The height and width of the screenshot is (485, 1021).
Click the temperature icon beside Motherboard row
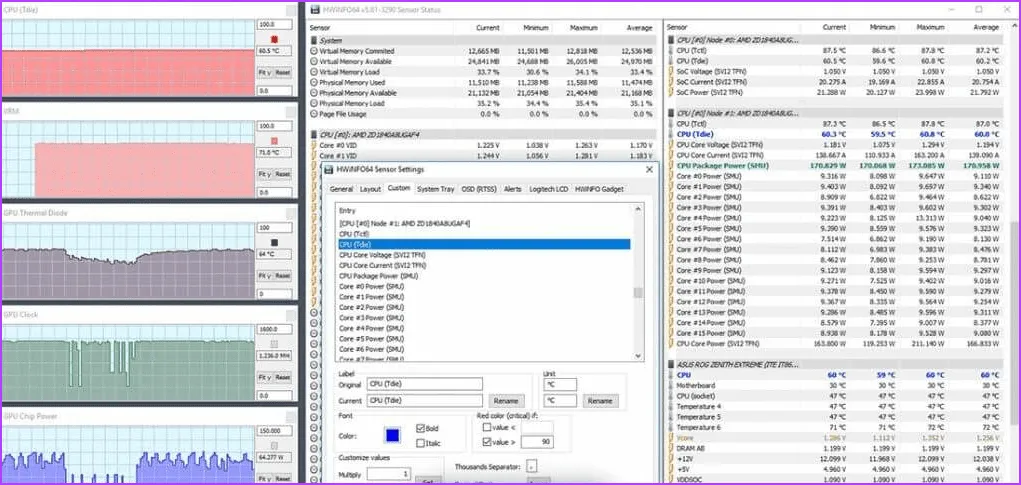671,386
